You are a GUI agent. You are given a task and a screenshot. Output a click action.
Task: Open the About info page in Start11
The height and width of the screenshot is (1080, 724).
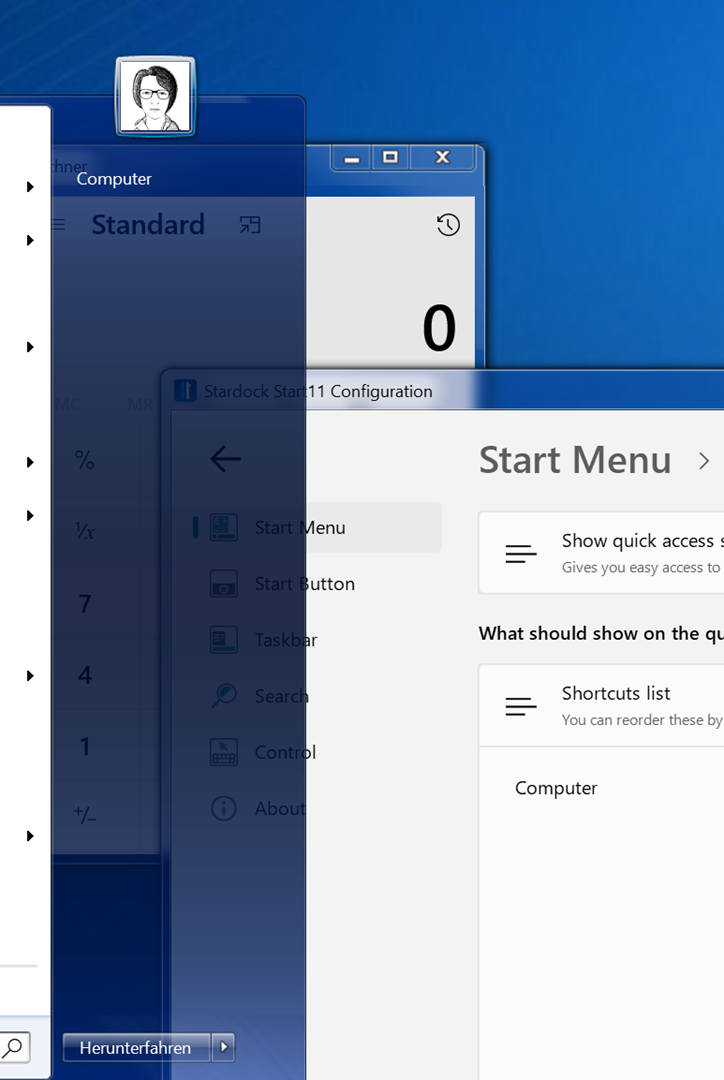pos(279,808)
